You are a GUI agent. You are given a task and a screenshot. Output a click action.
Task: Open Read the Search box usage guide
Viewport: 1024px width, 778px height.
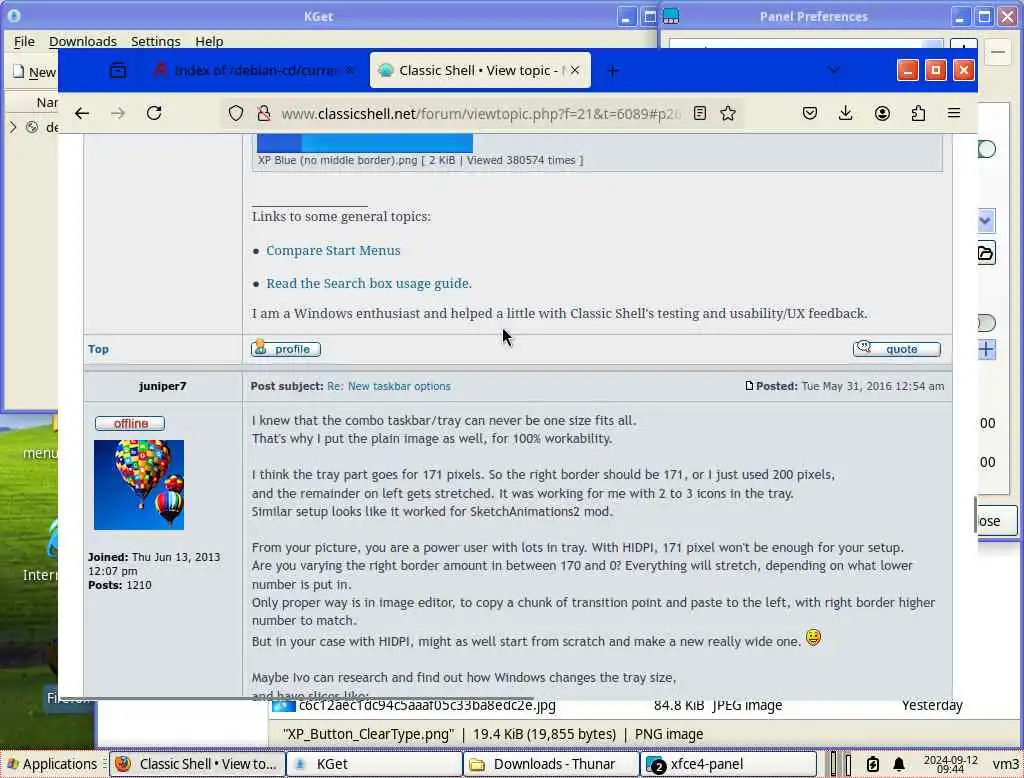[369, 283]
